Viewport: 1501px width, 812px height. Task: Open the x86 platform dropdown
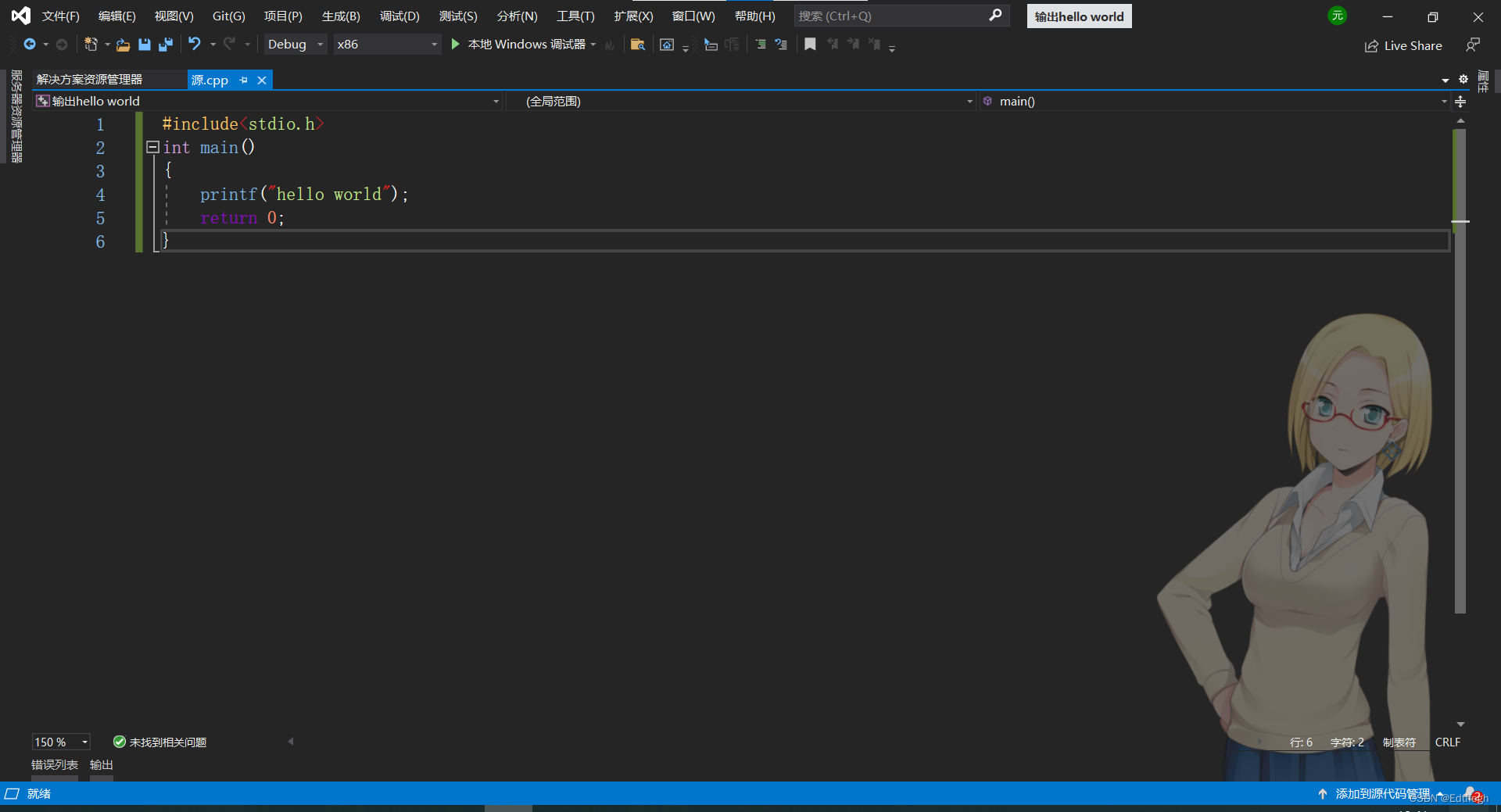coord(387,45)
